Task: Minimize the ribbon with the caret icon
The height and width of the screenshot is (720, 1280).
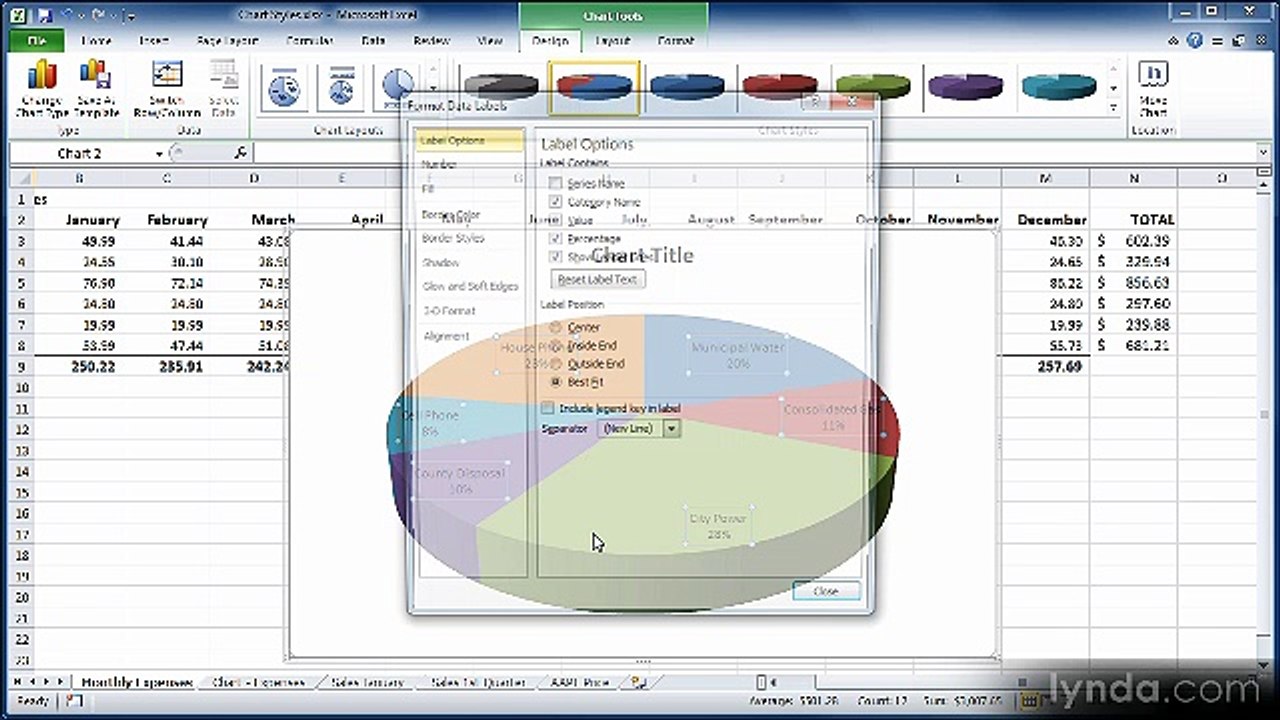Action: pos(1174,41)
